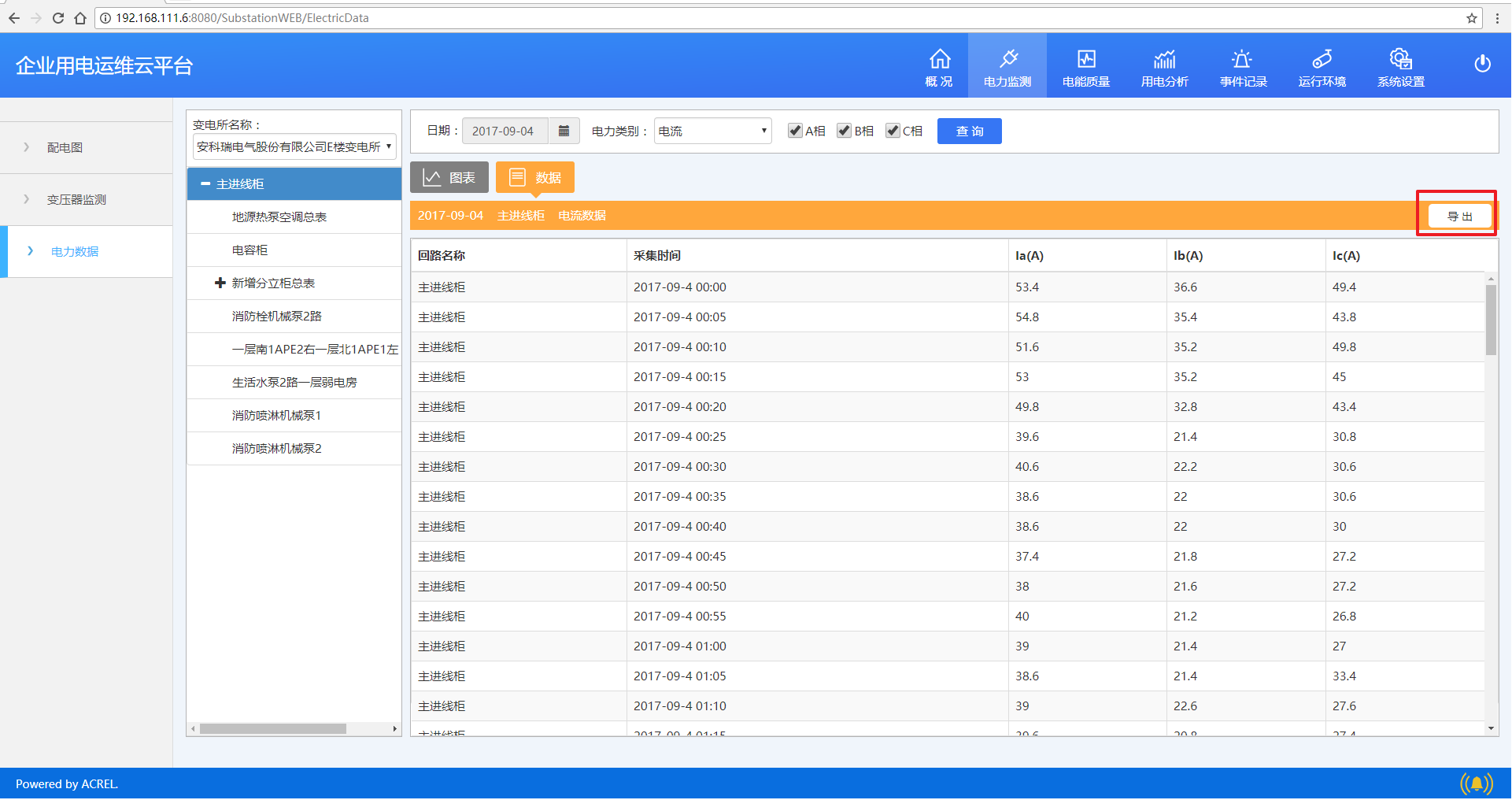Click date input field 2017-09-04
Image resolution: width=1512 pixels, height=800 pixels.
point(505,131)
